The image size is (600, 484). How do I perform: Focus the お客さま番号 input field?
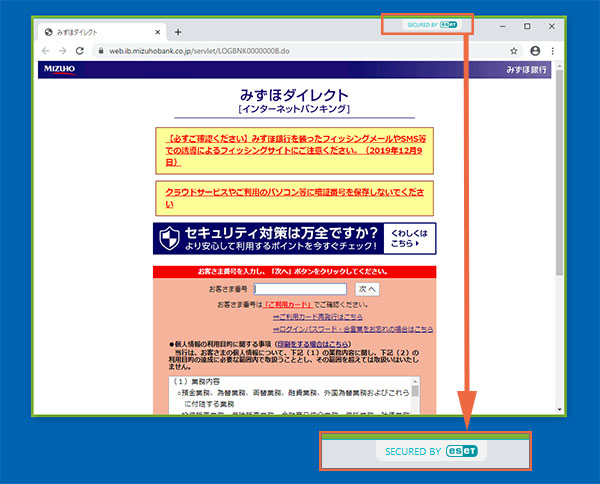tap(300, 289)
